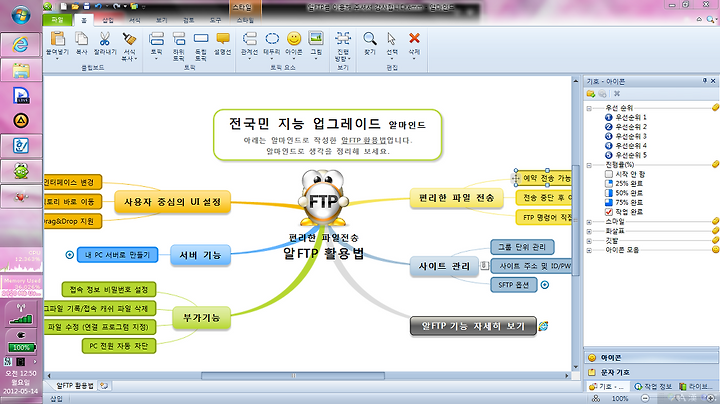Expand the 아이콘 모음 tree group
Image resolution: width=720 pixels, height=404 pixels.
(x=589, y=250)
